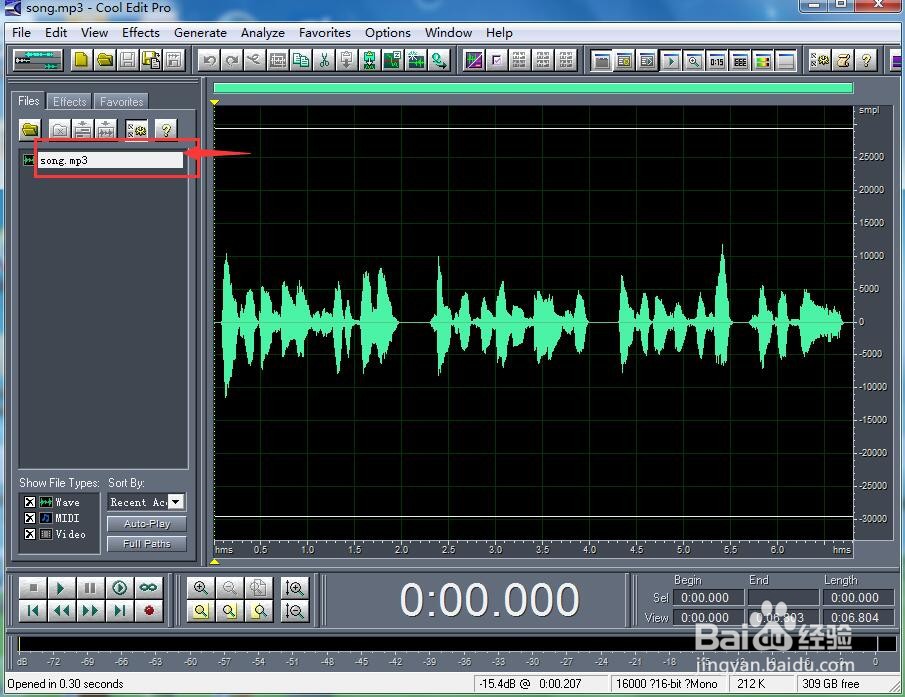Viewport: 905px width, 697px height.
Task: Zoom to the selection's left edge magnifier
Action: (230, 610)
